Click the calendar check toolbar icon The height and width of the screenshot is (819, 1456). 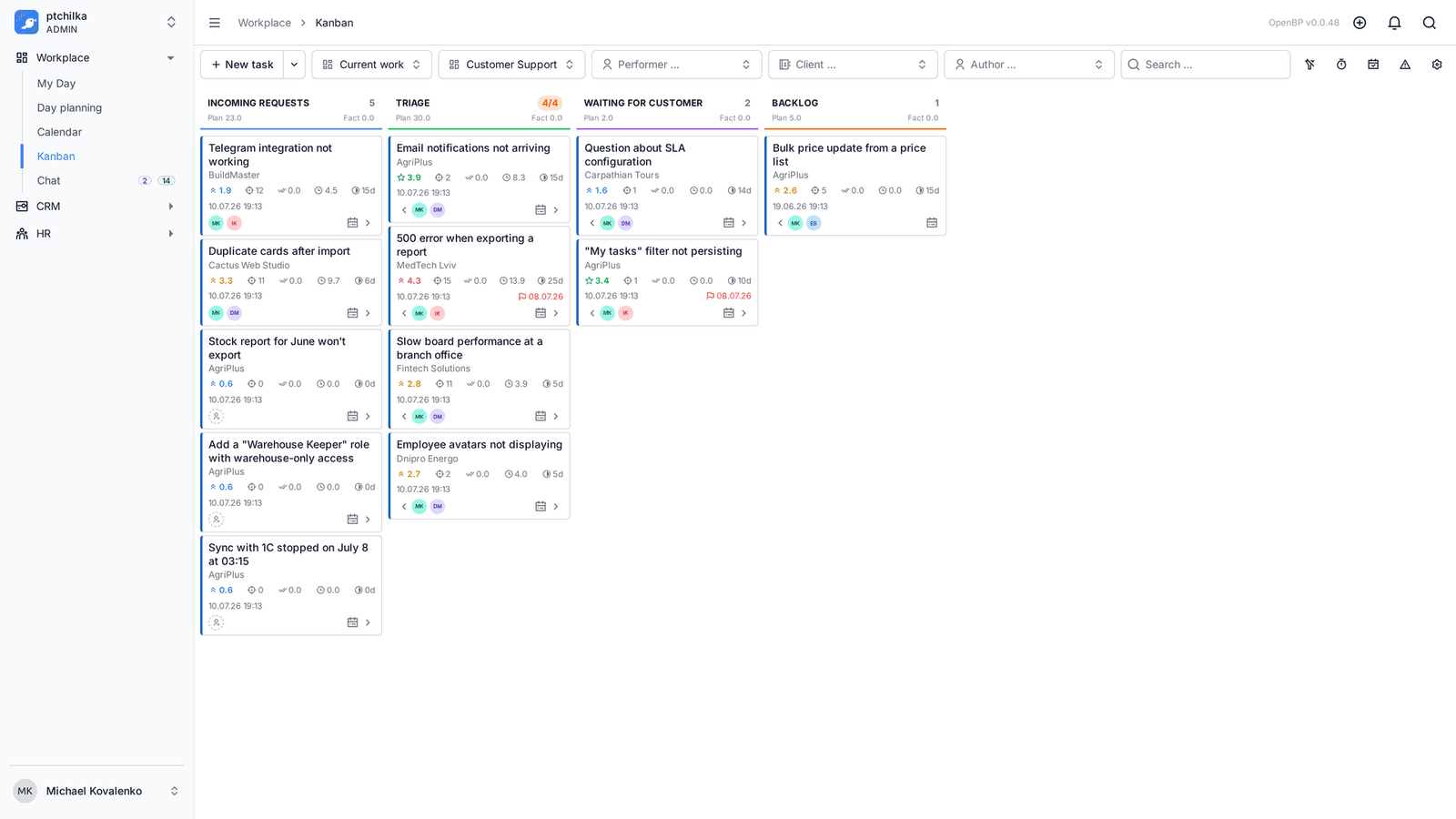[1373, 65]
